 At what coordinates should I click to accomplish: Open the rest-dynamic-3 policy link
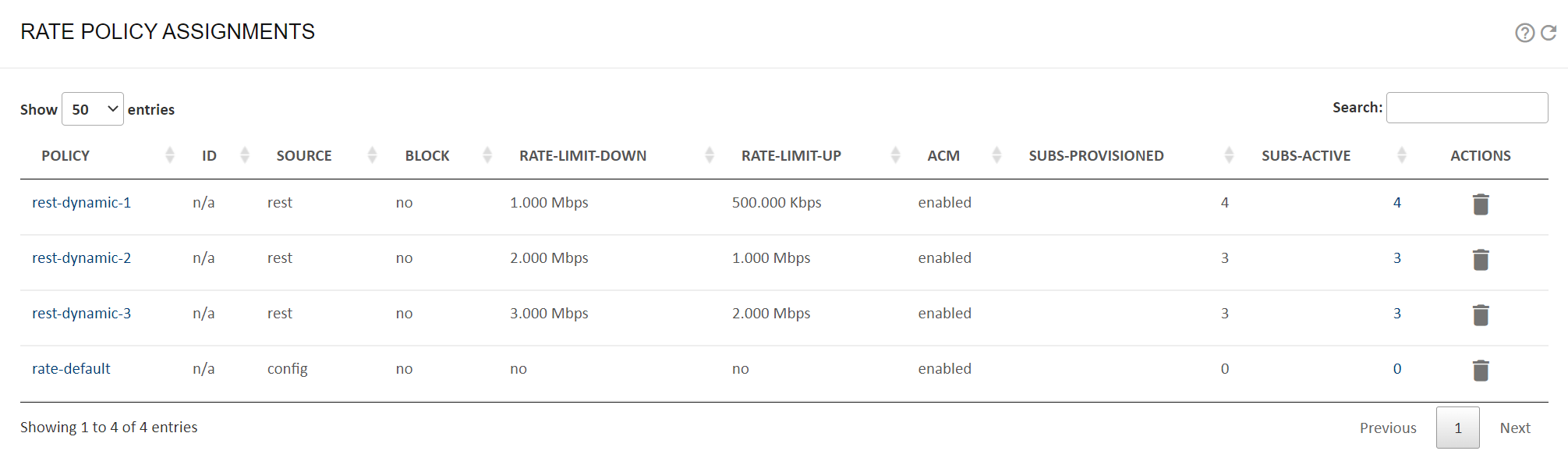(x=81, y=313)
